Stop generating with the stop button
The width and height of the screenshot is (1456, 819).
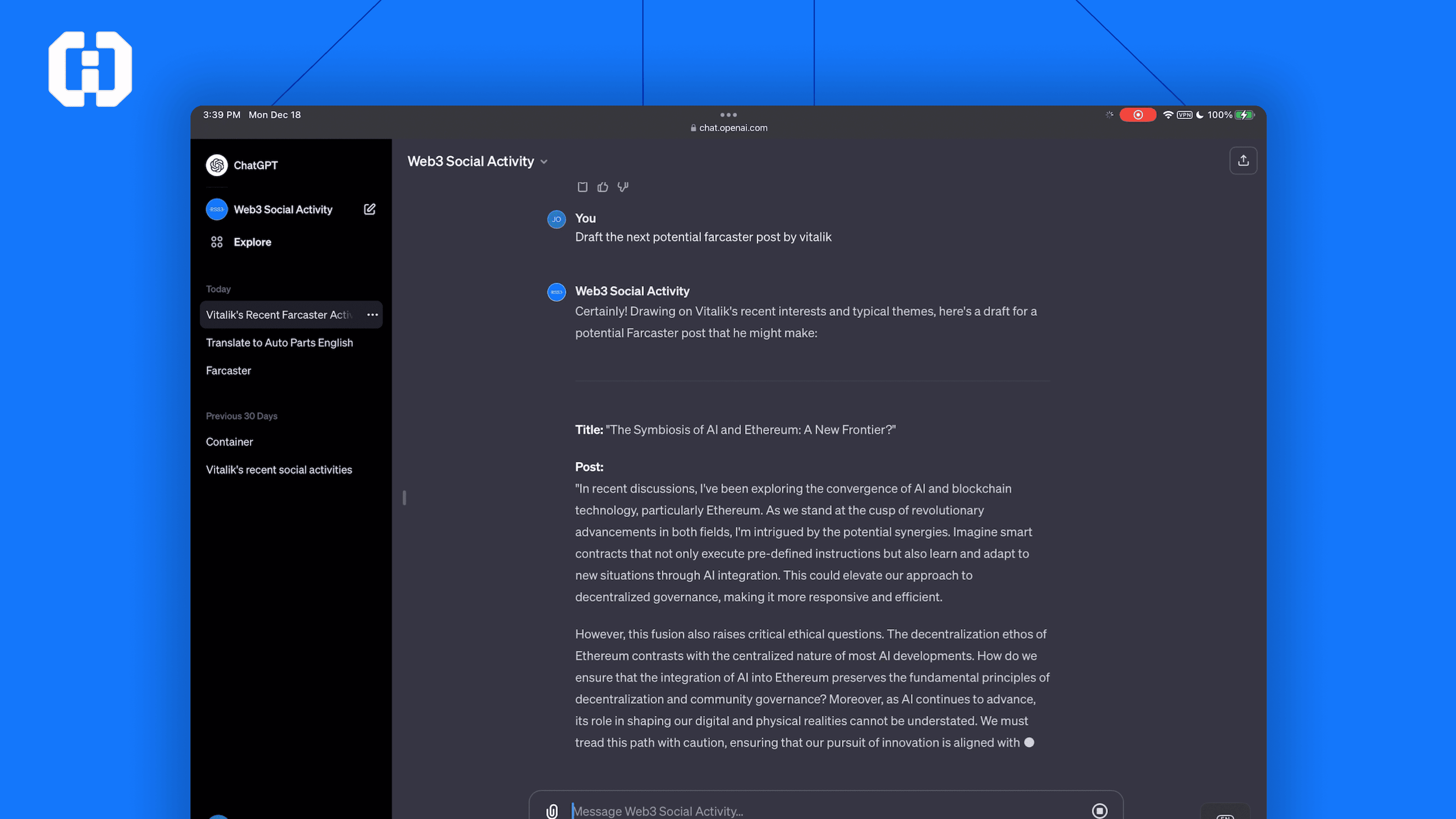tap(1099, 811)
